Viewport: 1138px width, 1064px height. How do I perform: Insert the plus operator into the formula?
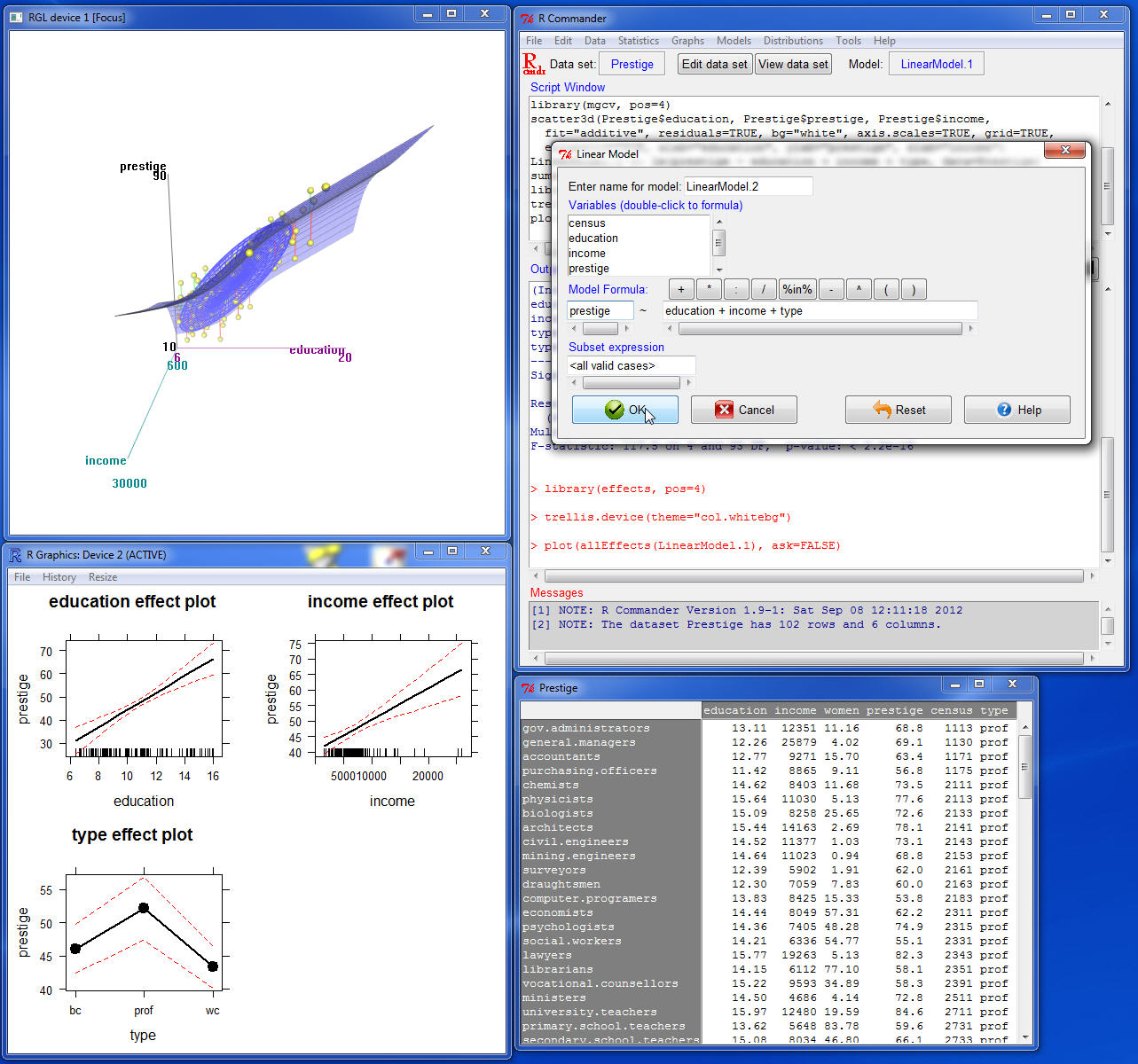click(681, 289)
